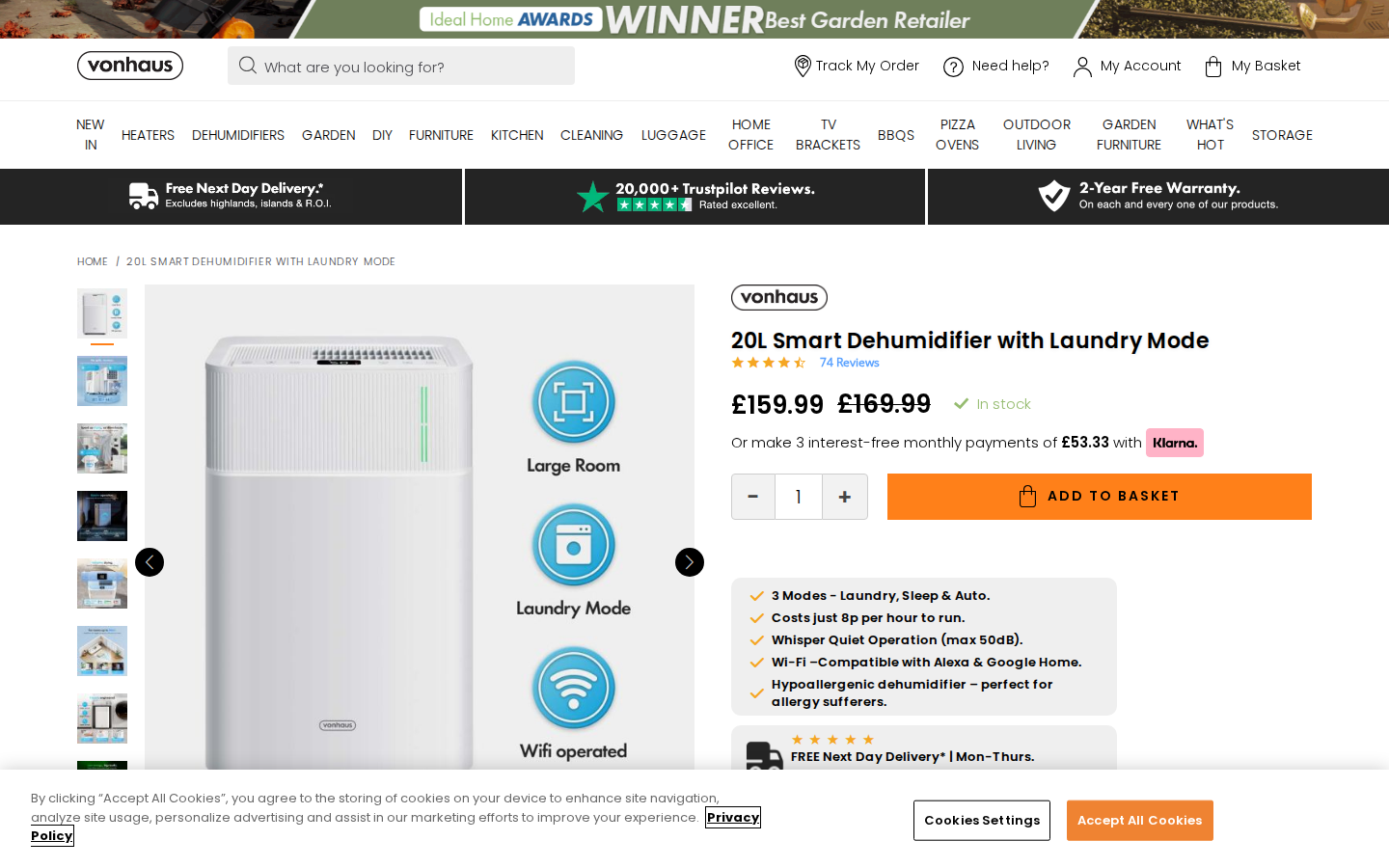
Task: Open the Pizza Ovens category
Action: [x=957, y=135]
